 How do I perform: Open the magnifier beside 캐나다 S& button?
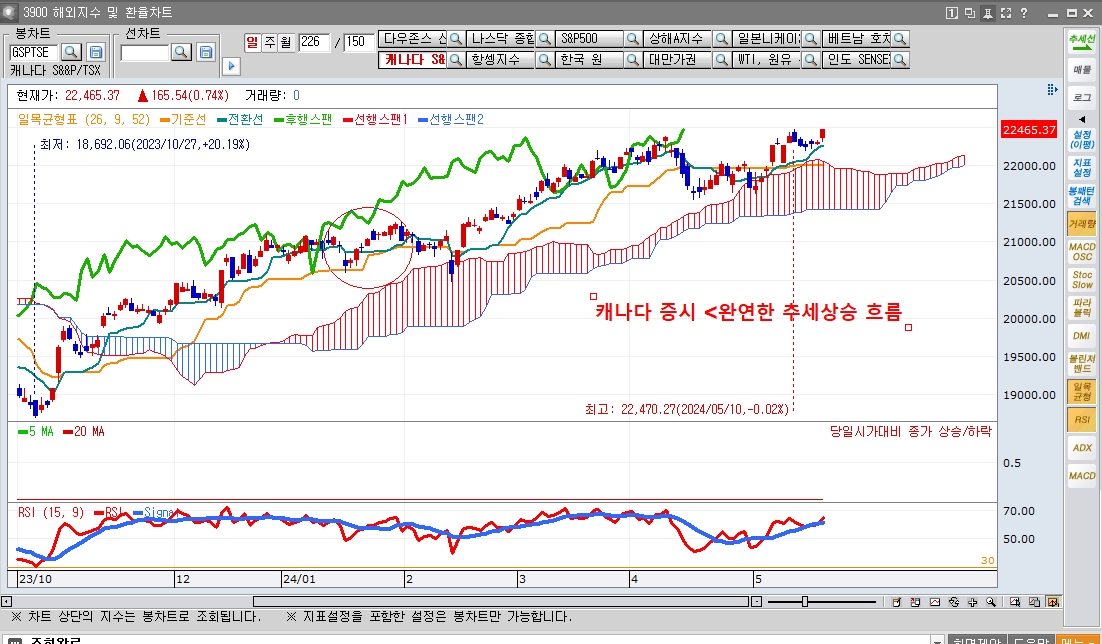point(455,60)
